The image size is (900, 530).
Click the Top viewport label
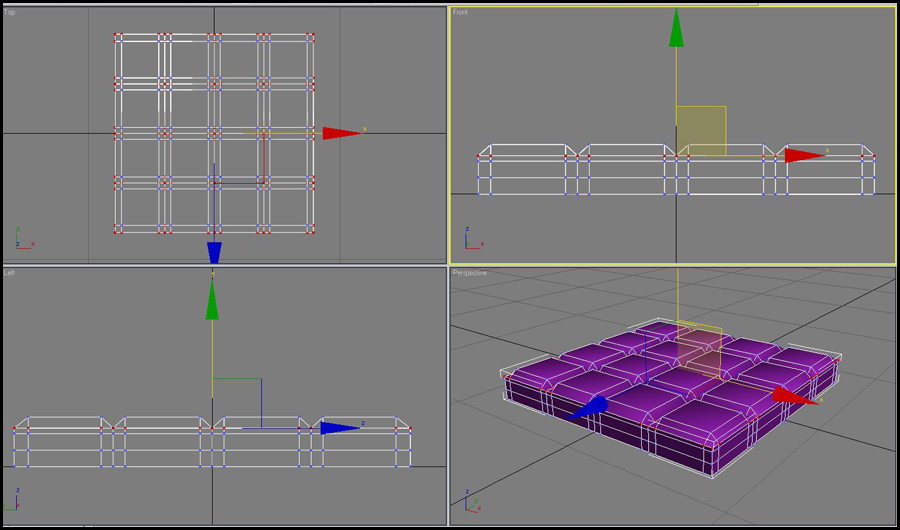click(x=9, y=12)
